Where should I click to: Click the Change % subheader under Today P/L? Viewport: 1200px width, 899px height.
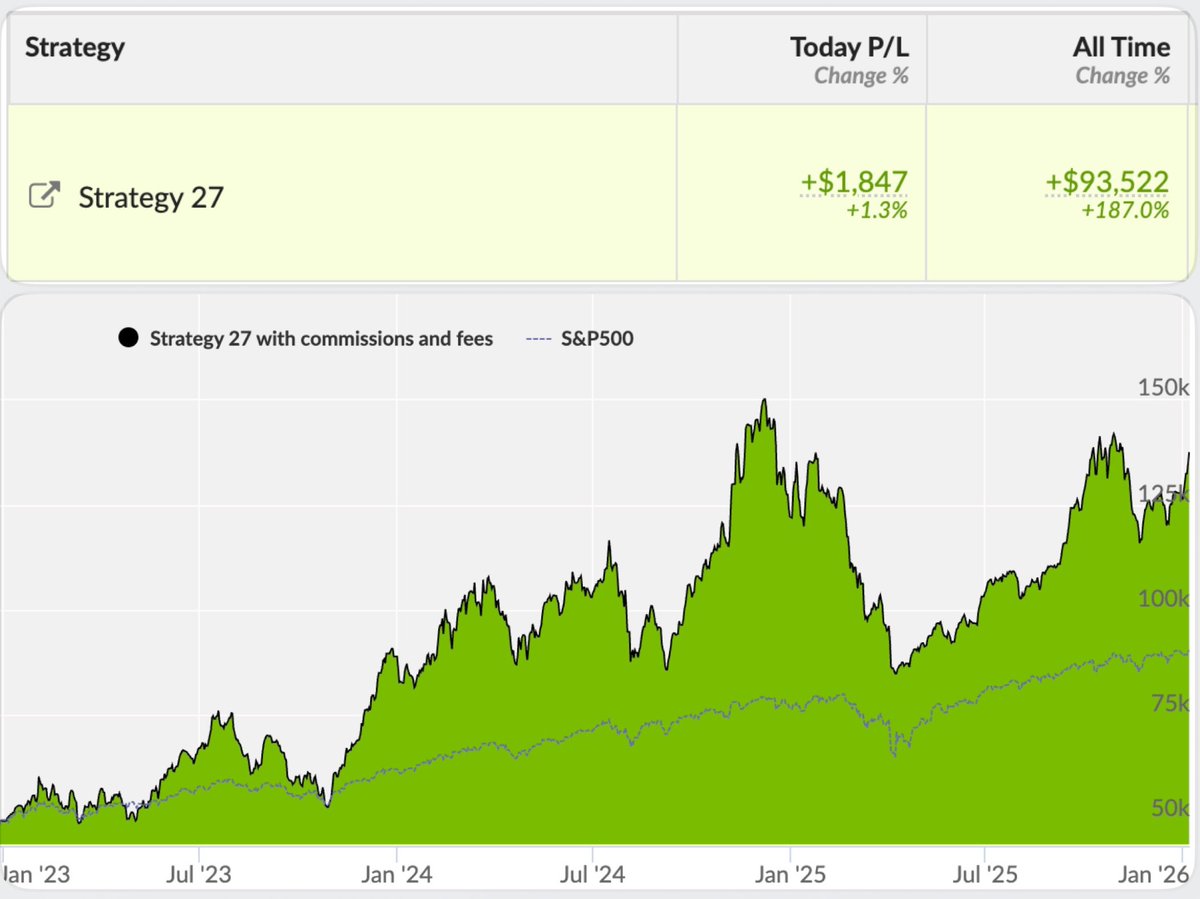tap(860, 75)
